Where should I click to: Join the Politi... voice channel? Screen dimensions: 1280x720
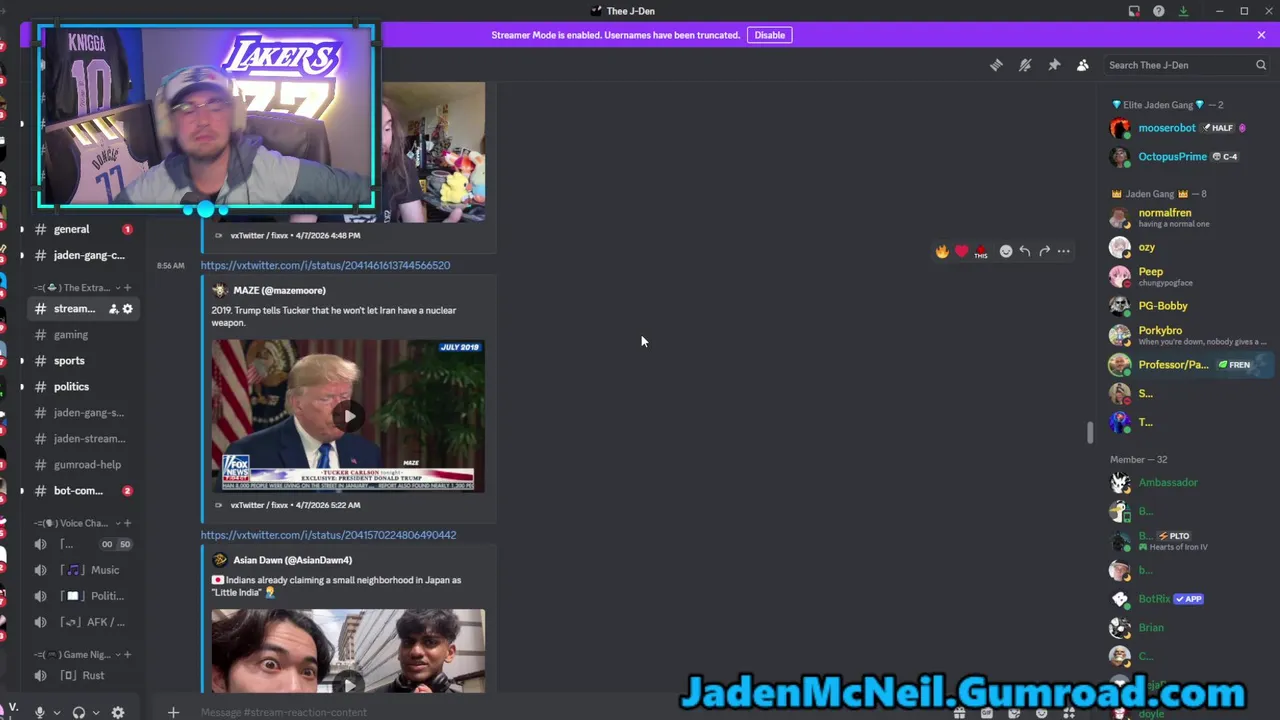(84, 596)
